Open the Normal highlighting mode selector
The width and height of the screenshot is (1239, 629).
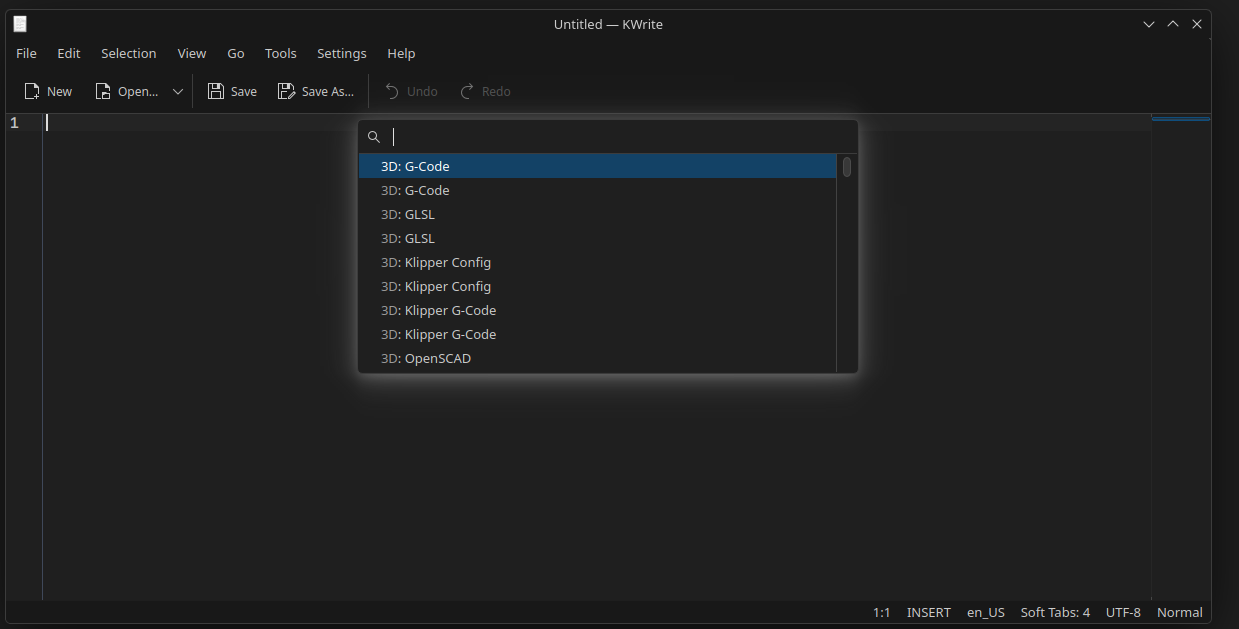click(1179, 612)
